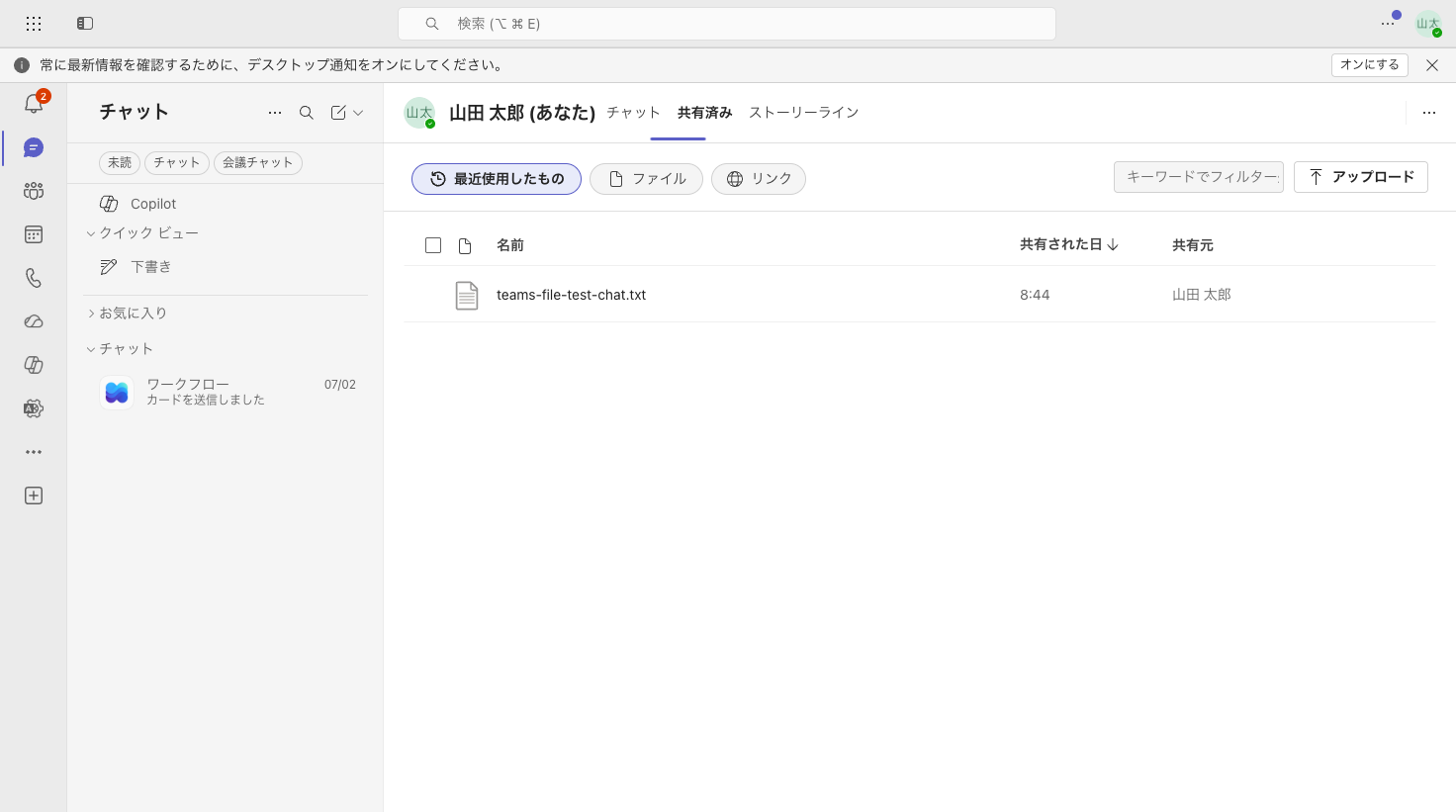
Task: Click the 山田 太郎 (あなた) header name
Action: pyautogui.click(x=522, y=113)
